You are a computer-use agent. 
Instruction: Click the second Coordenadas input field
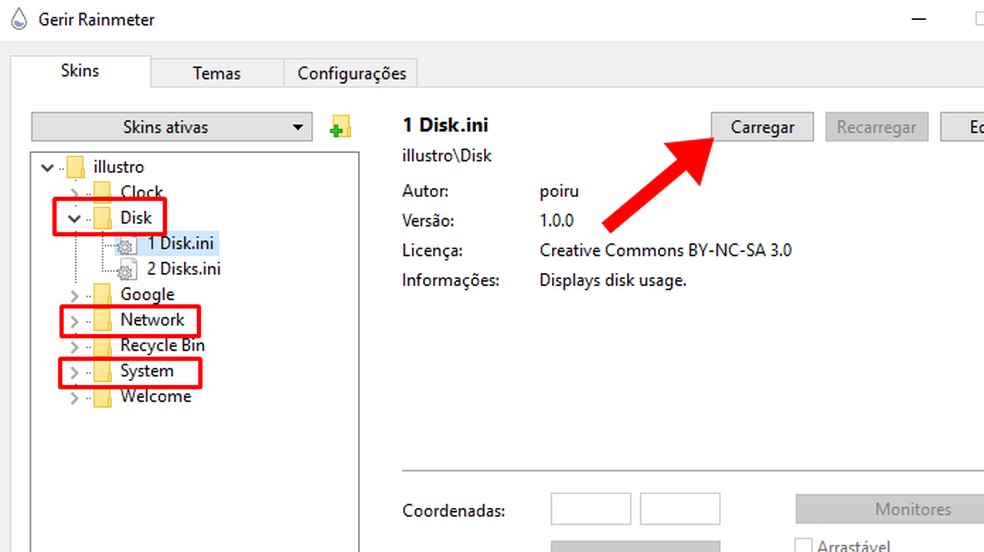[x=680, y=509]
